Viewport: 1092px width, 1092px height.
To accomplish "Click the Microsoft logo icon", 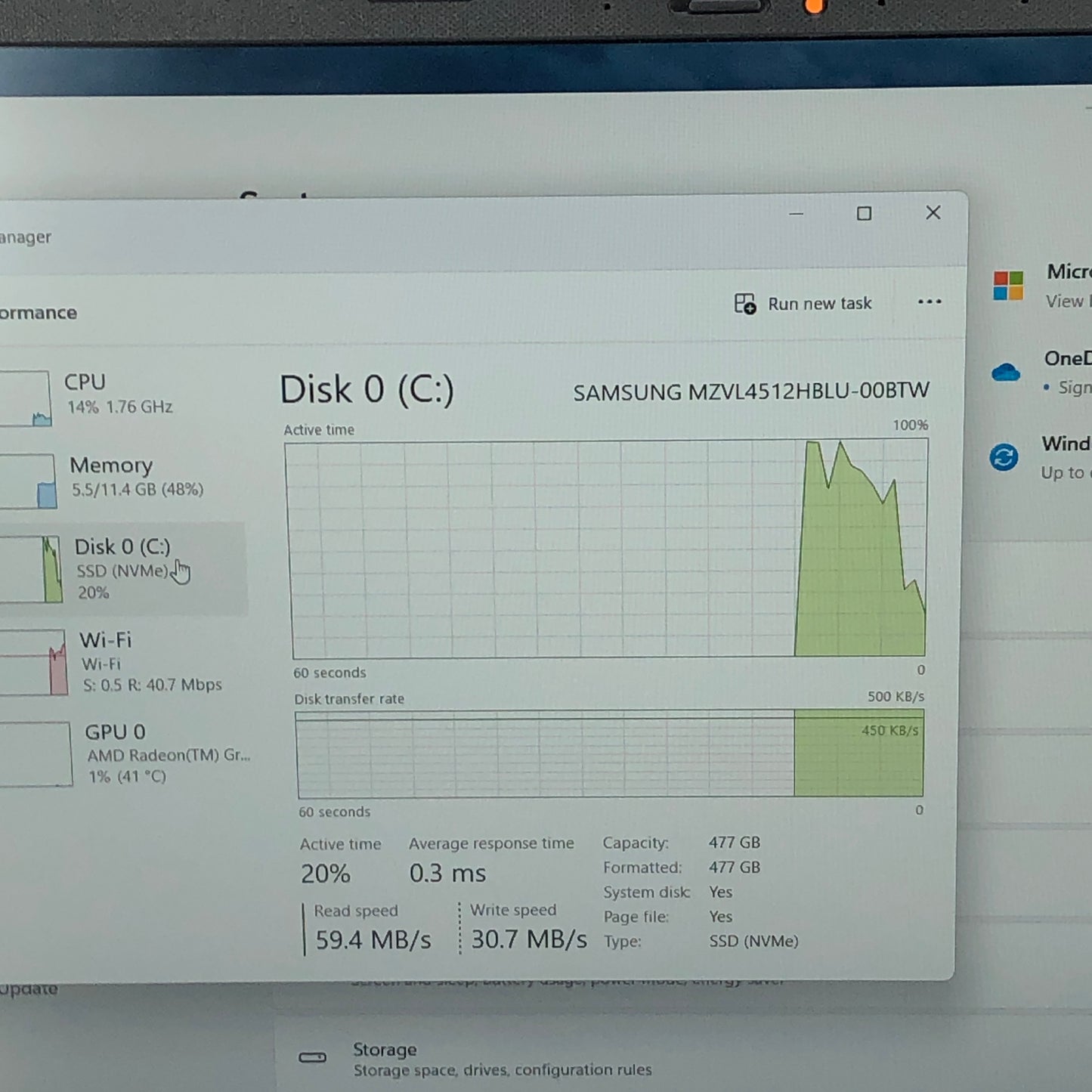I will pos(1008,286).
